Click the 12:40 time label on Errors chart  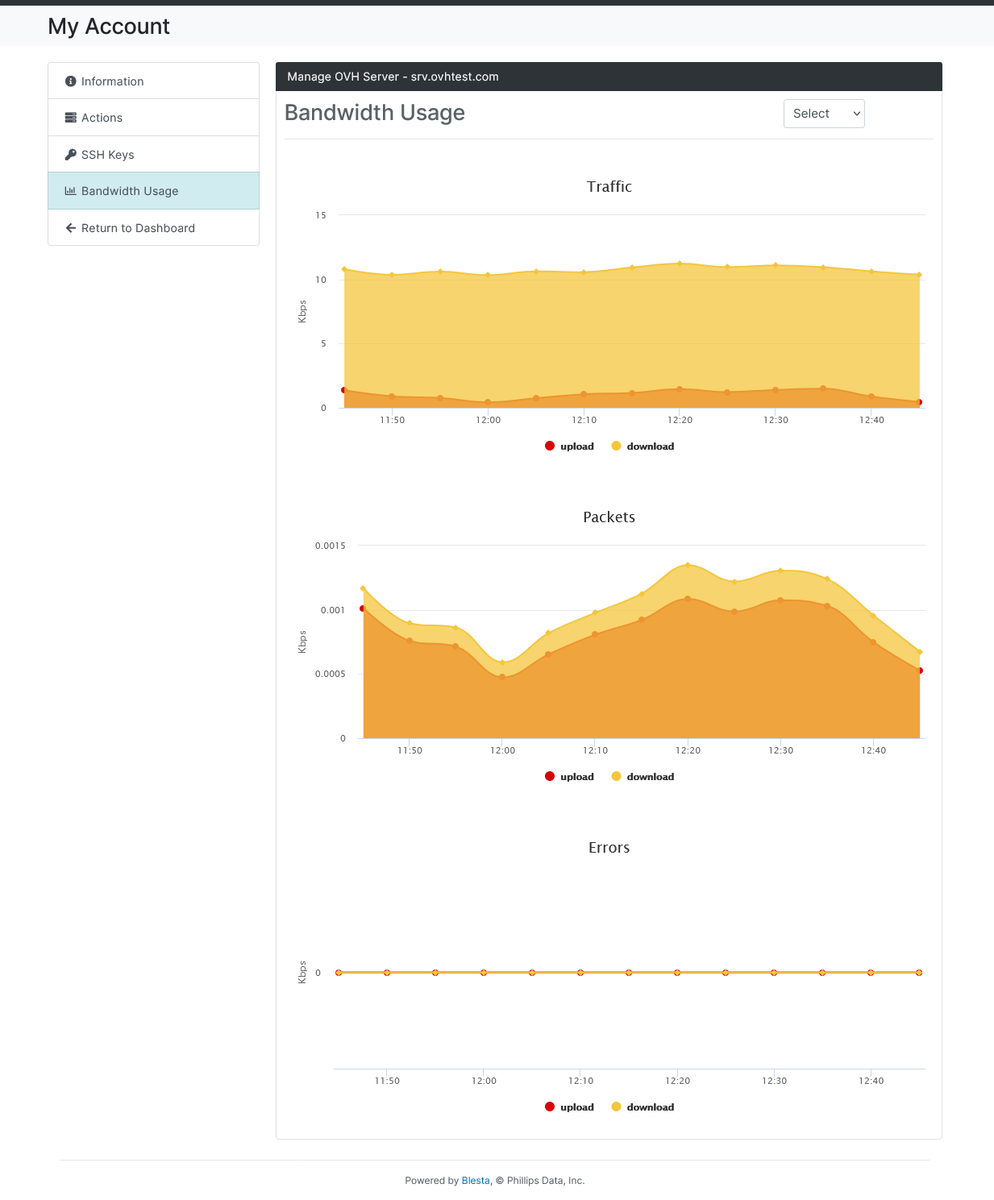tap(871, 1081)
